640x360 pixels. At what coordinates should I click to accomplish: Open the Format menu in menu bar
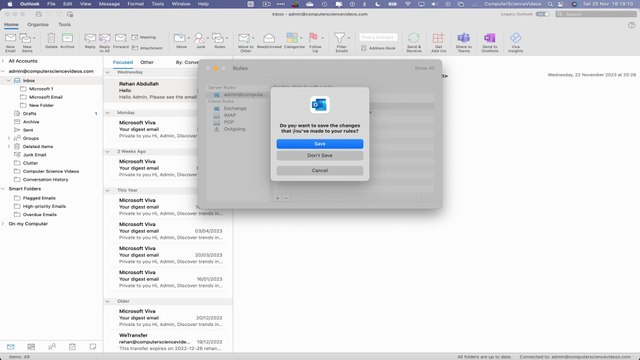pos(136,4)
